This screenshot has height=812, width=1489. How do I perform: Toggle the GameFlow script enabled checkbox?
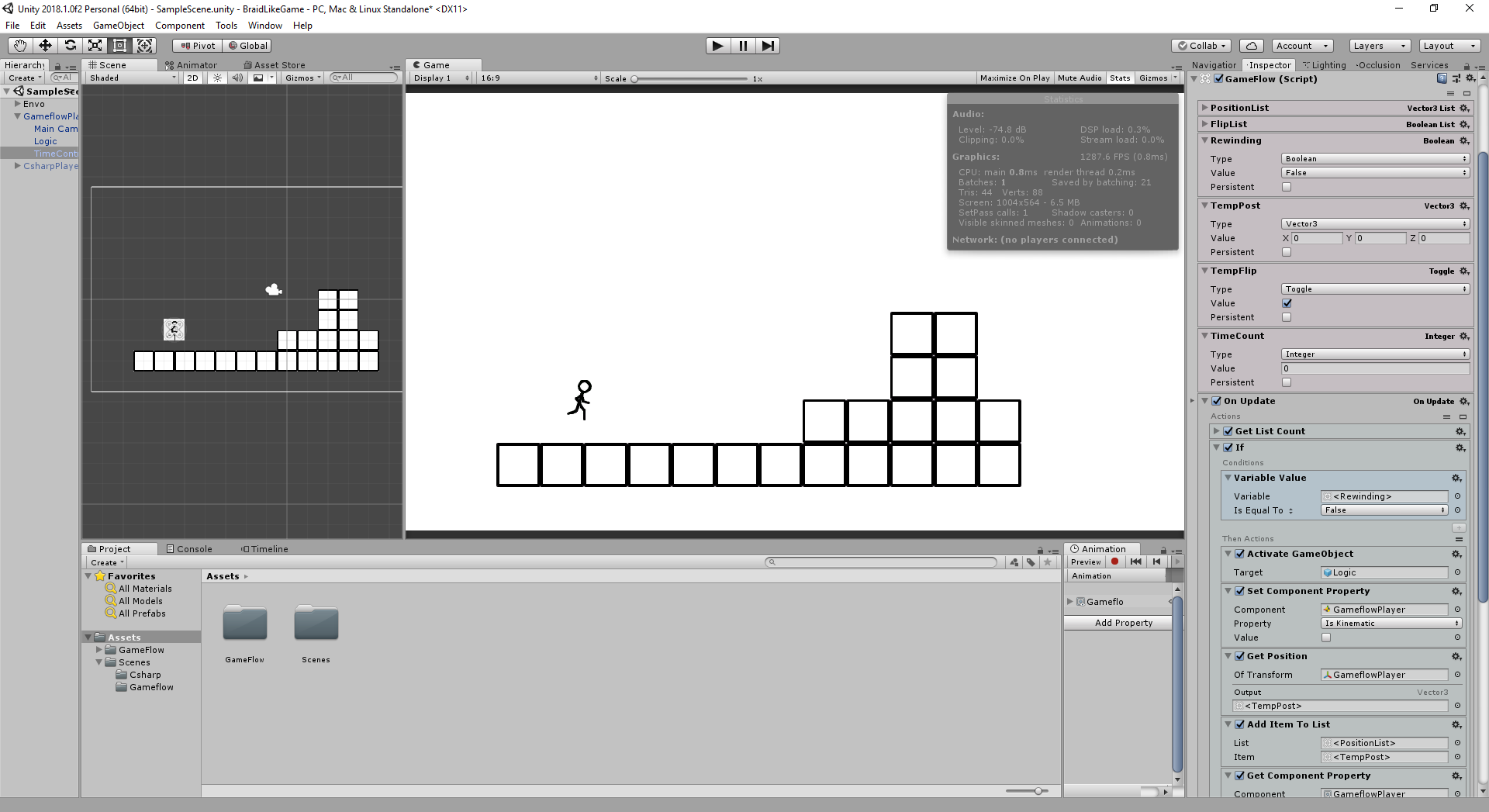[1218, 78]
